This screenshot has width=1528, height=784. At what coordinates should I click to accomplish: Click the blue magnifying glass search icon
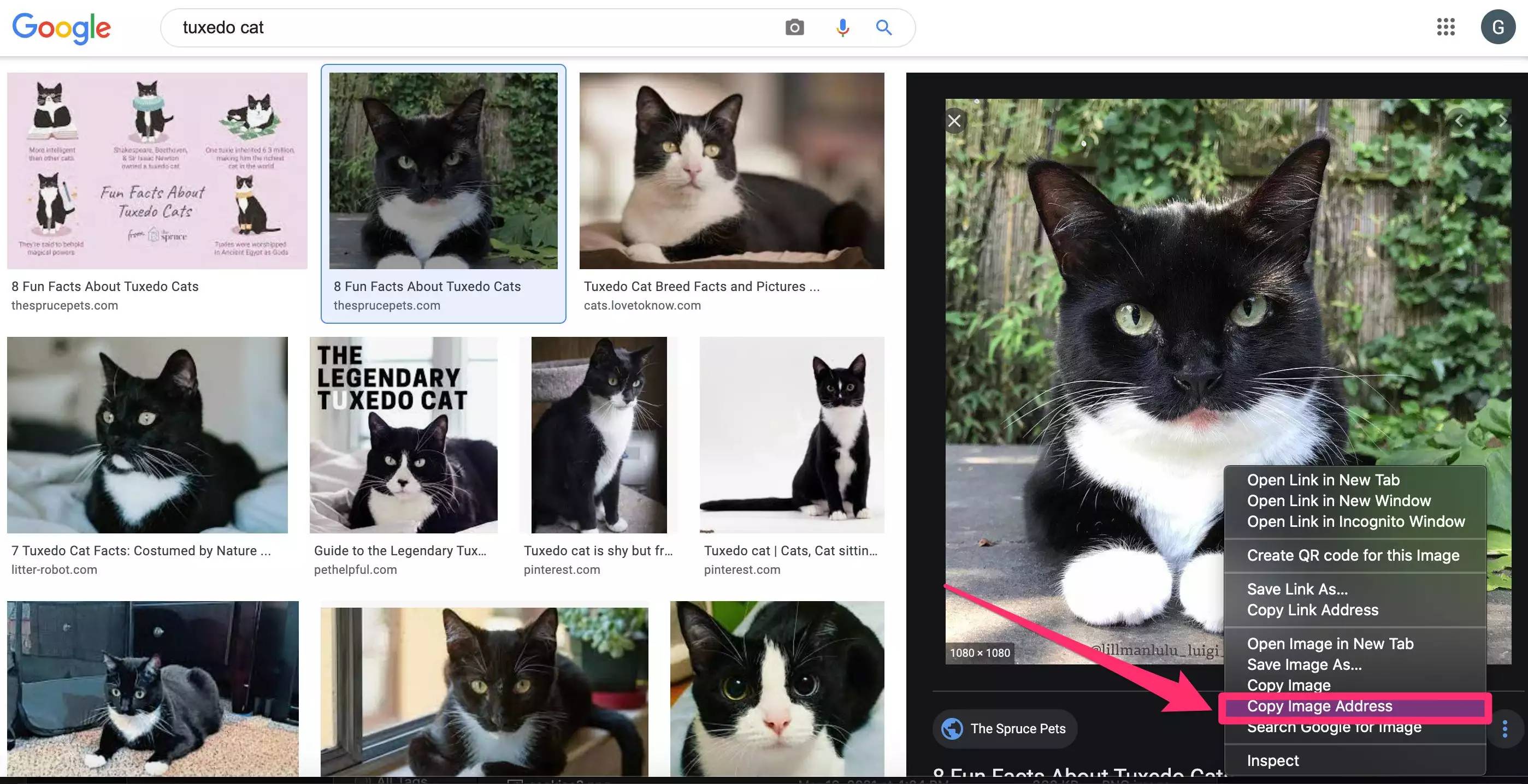click(x=884, y=27)
